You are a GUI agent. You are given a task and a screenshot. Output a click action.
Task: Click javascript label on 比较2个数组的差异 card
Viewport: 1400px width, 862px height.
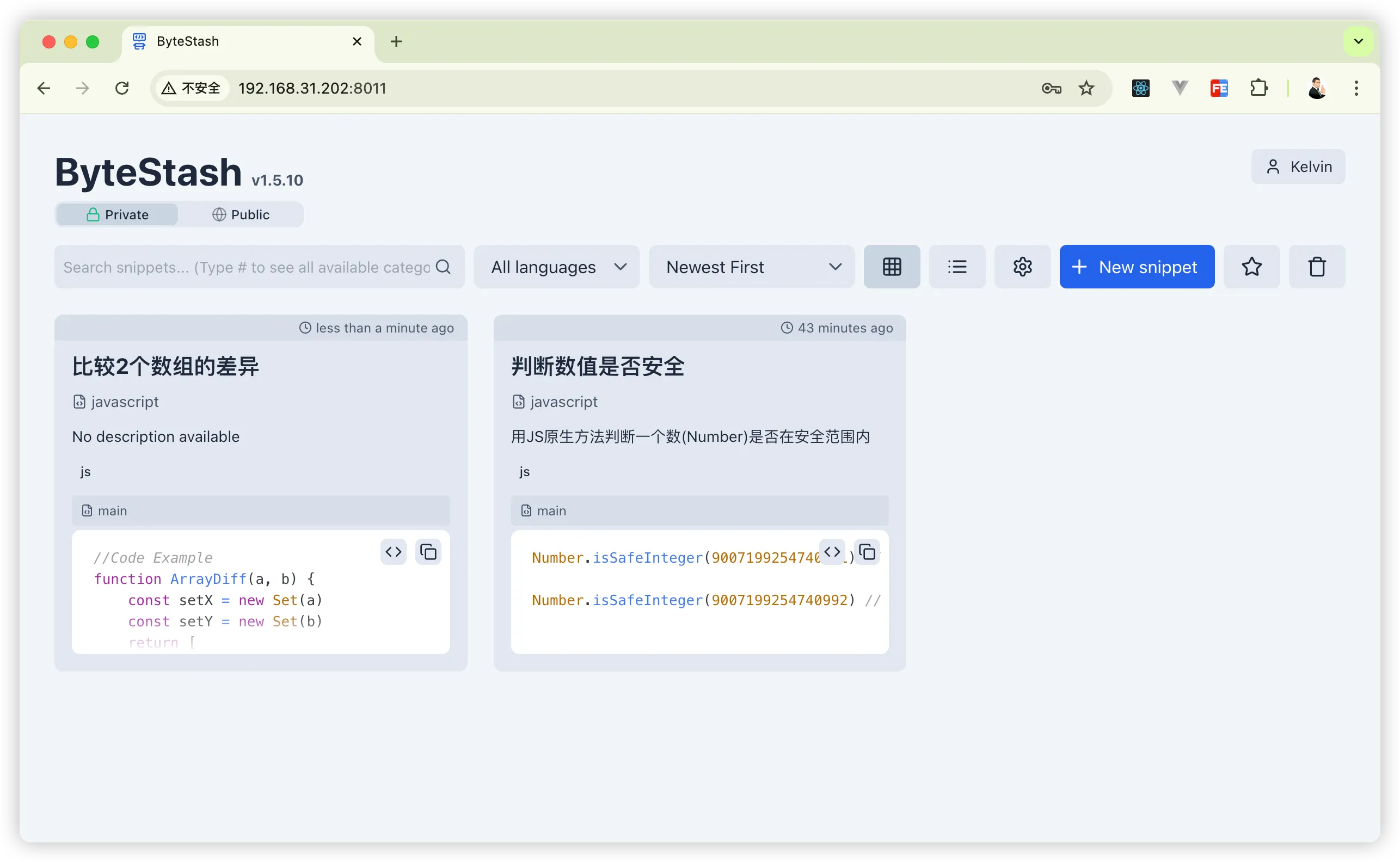coord(124,402)
